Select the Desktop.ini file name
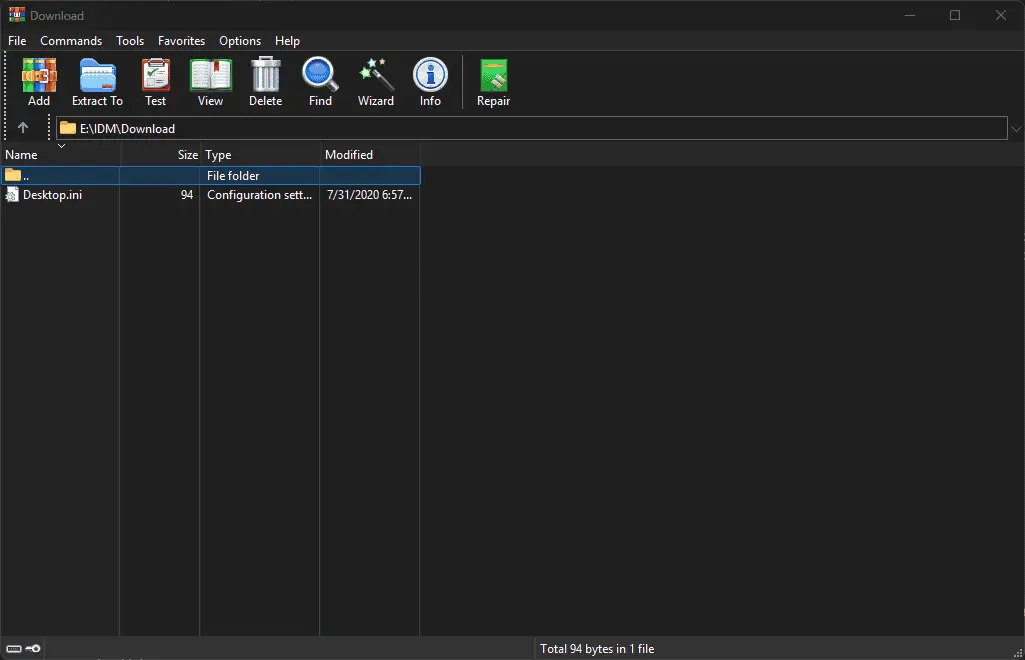The image size is (1025, 660). [52, 195]
